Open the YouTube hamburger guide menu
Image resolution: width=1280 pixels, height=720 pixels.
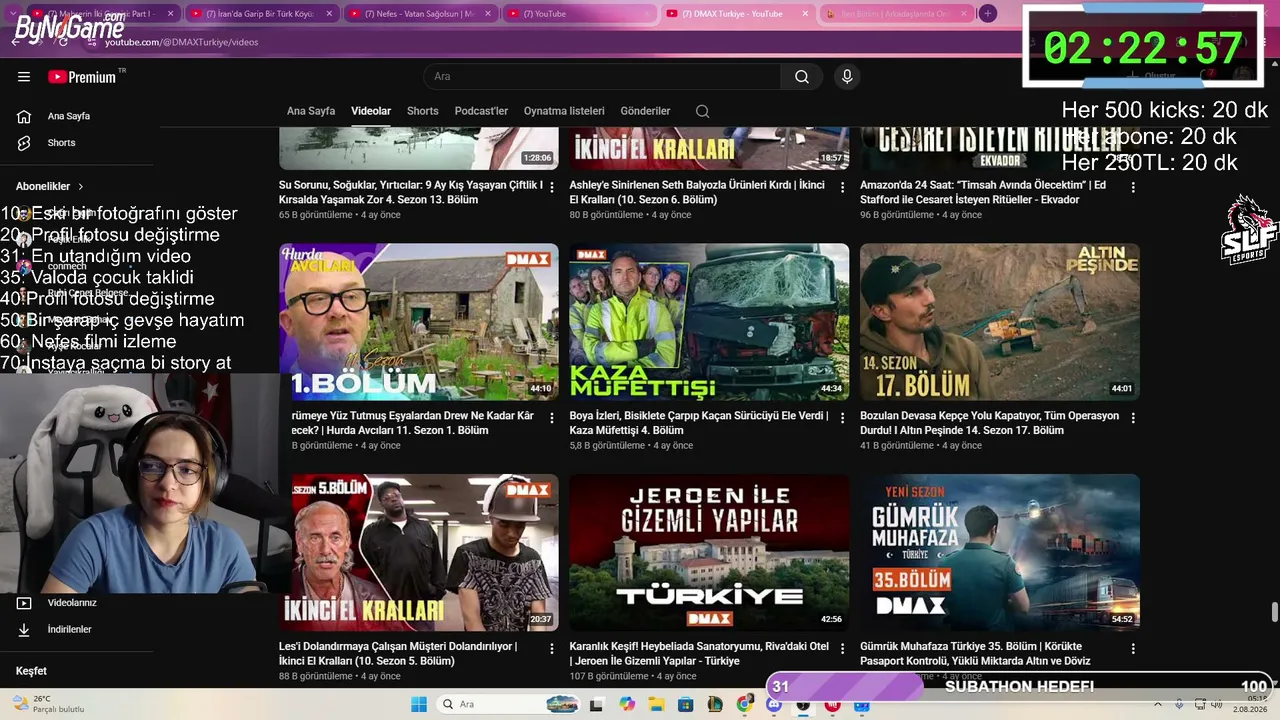point(24,77)
